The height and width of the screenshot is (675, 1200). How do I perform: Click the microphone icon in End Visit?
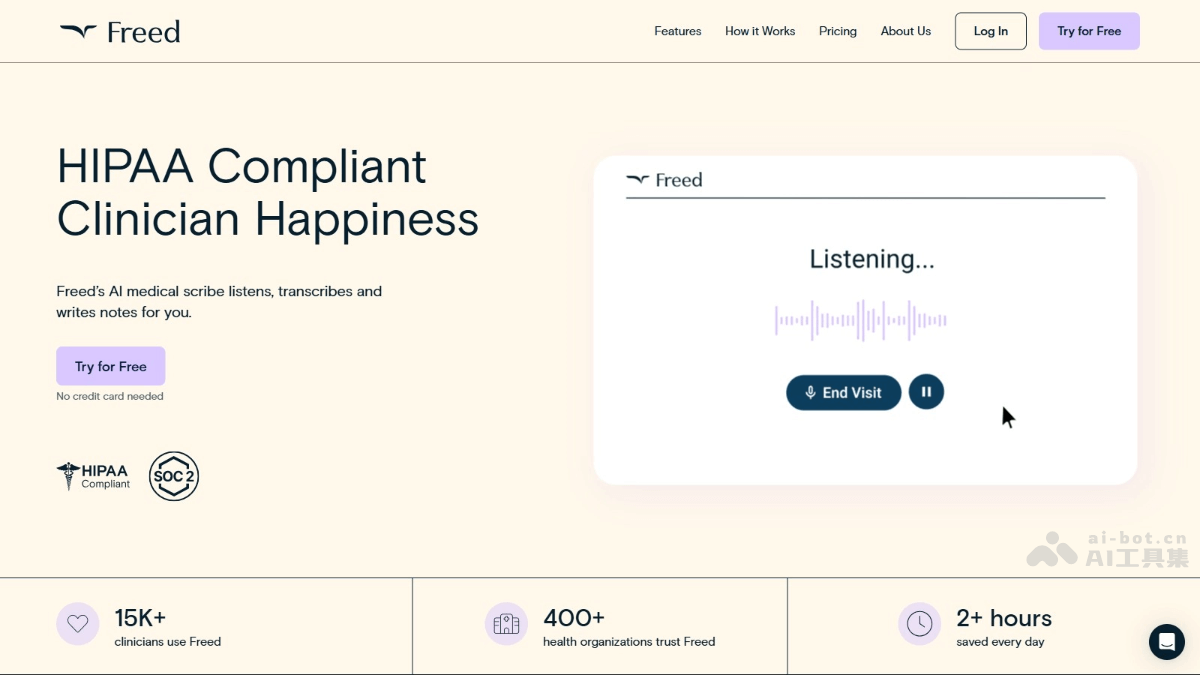tap(810, 393)
